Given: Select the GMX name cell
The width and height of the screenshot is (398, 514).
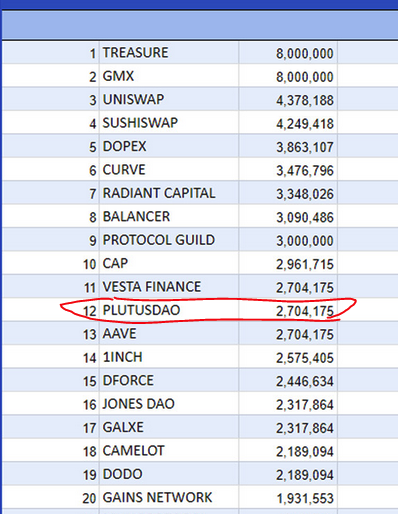Looking at the screenshot, I should pyautogui.click(x=169, y=76).
